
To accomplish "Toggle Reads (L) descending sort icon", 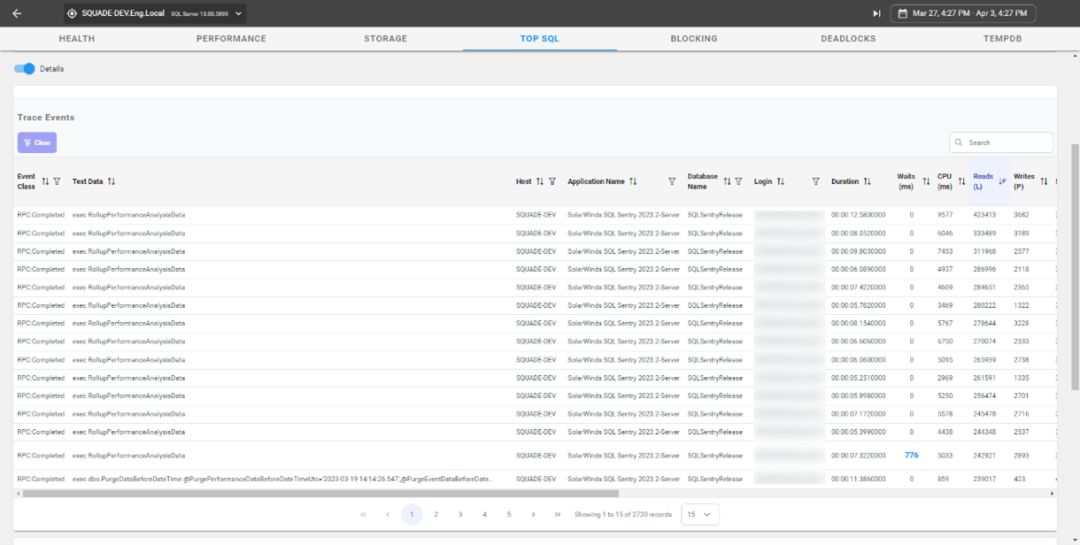I will pyautogui.click(x=1002, y=181).
